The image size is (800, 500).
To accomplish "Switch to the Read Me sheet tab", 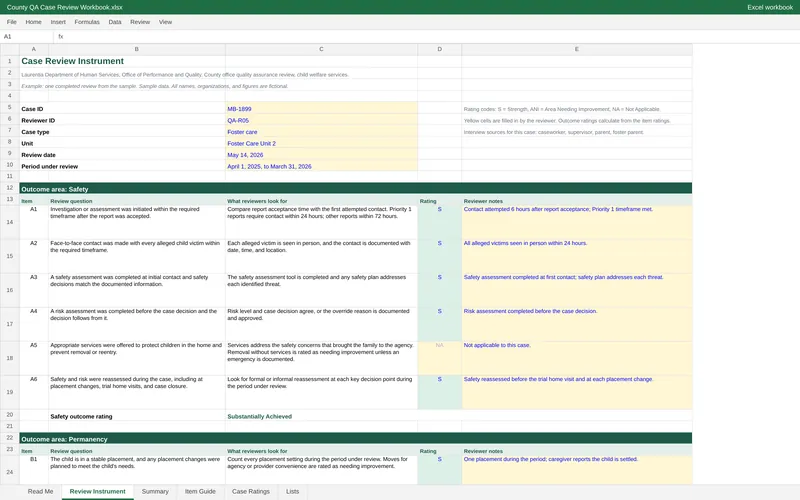I will click(x=40, y=491).
